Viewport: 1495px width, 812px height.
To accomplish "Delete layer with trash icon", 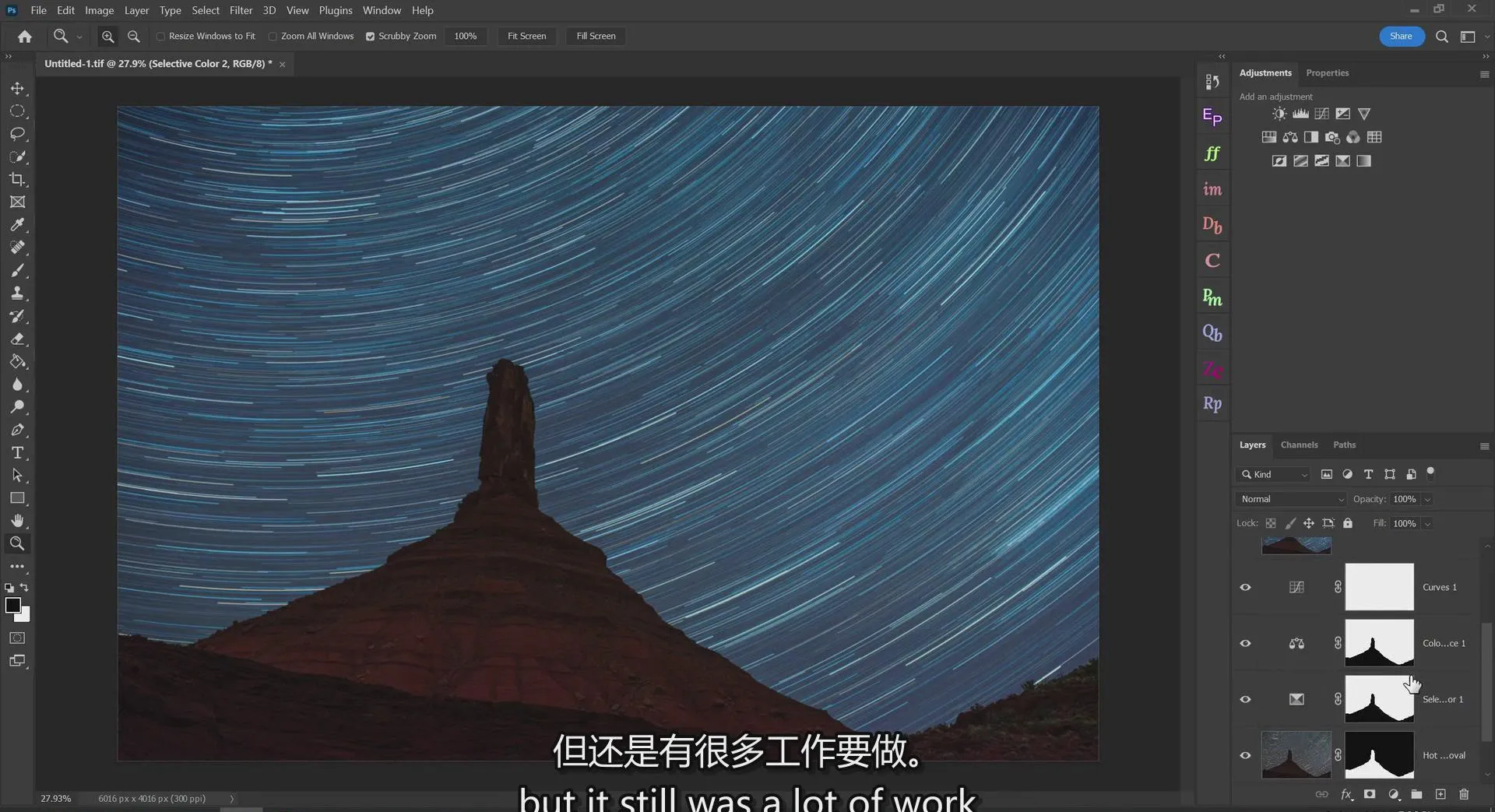I will (x=1464, y=794).
